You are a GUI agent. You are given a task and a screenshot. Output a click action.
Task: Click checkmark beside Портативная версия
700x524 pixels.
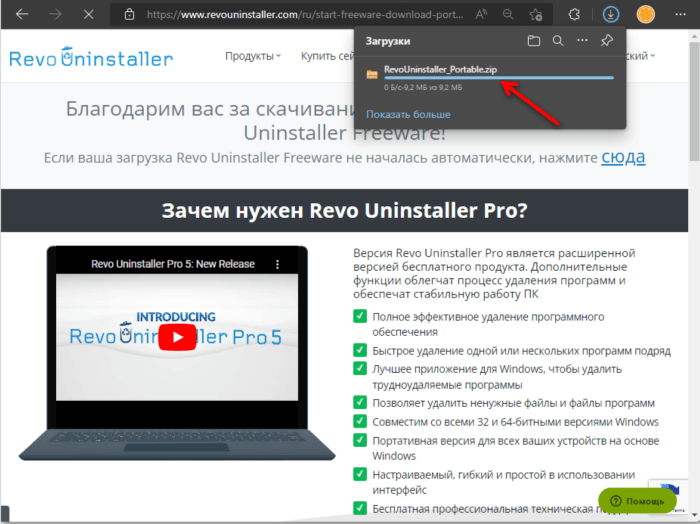(360, 440)
